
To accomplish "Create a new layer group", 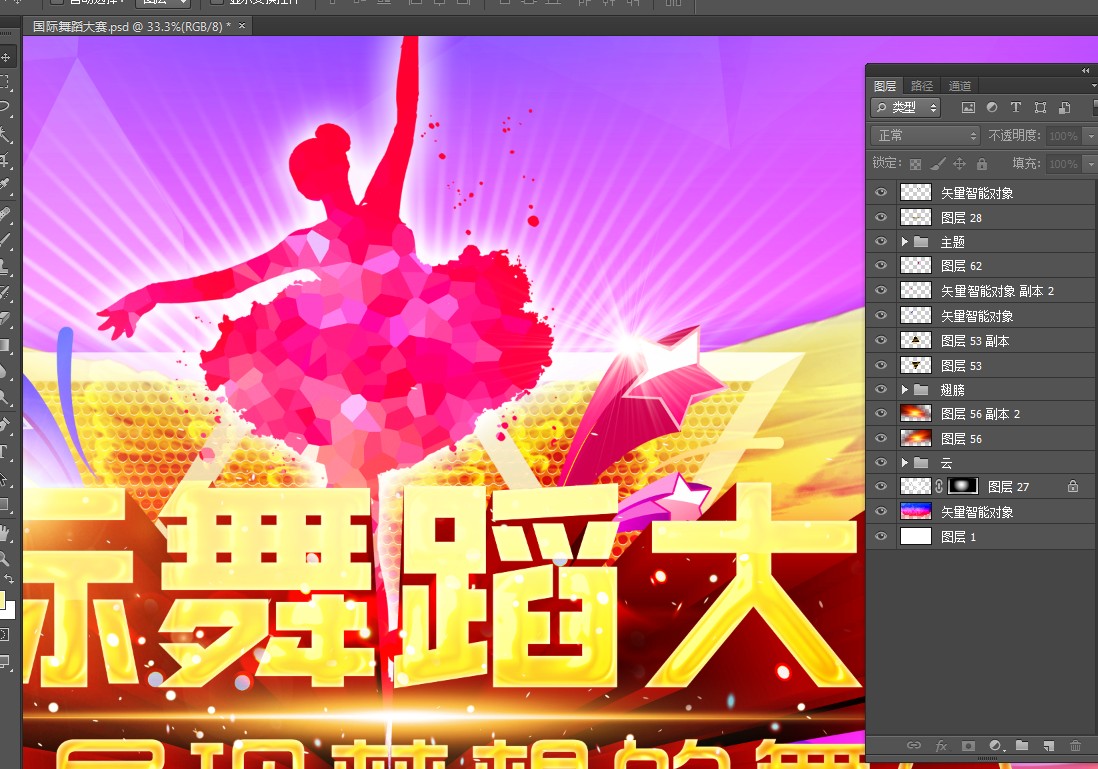I will pyautogui.click(x=1022, y=746).
